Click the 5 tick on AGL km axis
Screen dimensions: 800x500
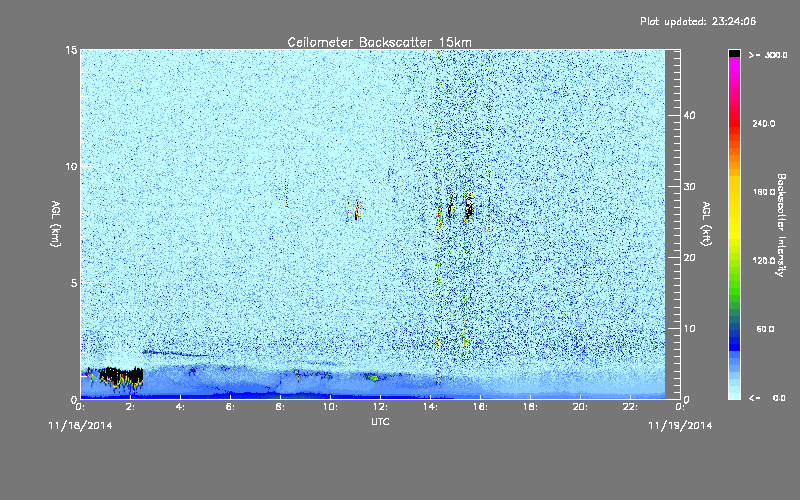click(74, 283)
